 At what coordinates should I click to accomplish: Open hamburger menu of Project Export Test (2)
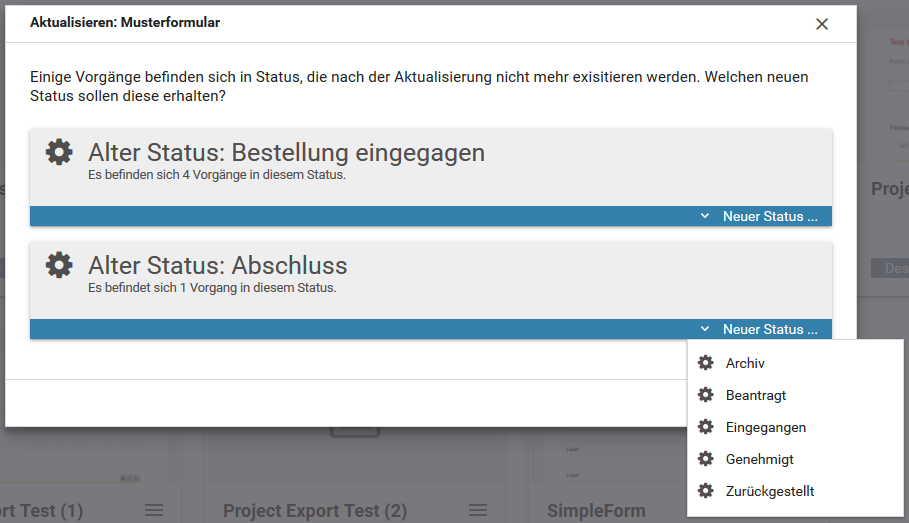478,511
